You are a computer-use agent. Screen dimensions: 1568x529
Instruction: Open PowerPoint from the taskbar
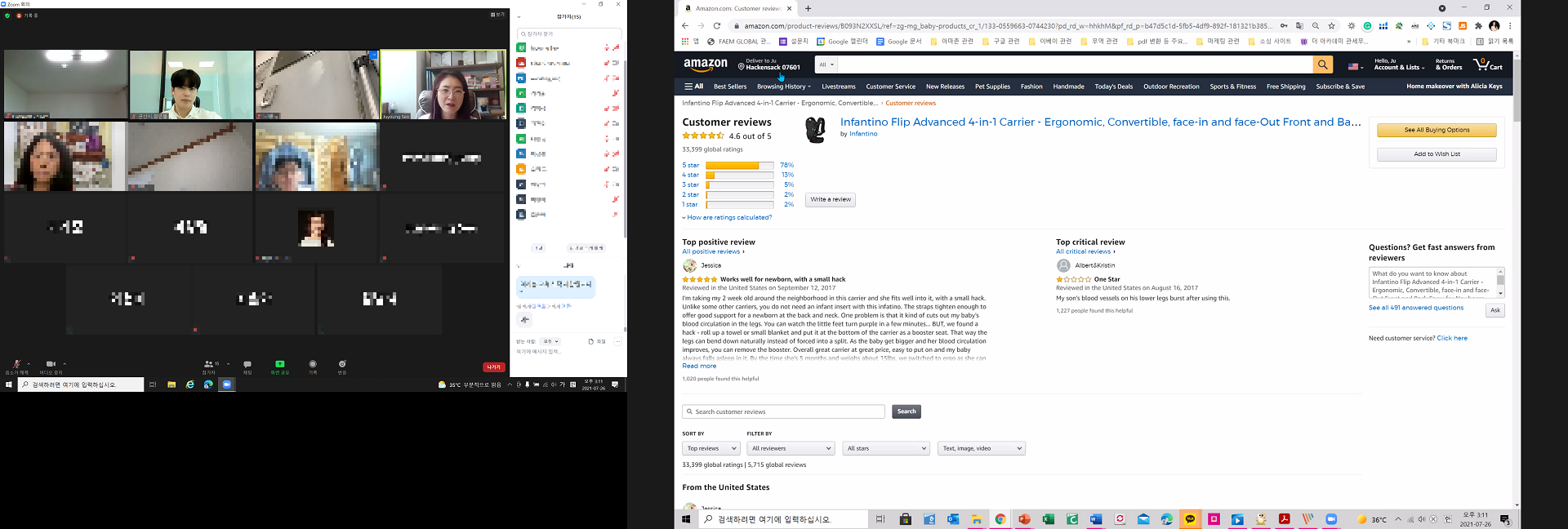pos(1024,519)
